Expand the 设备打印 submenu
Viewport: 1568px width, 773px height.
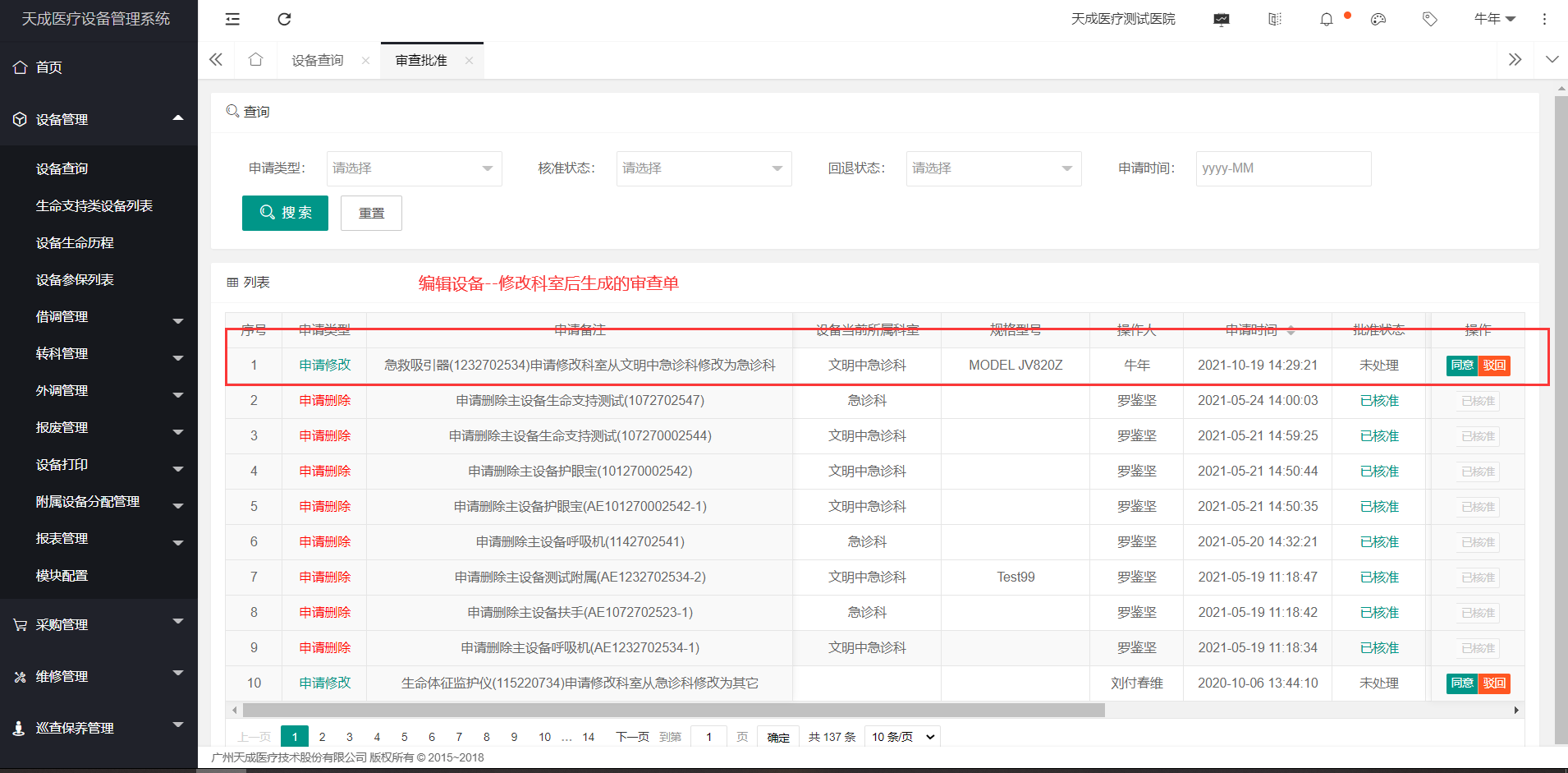[x=99, y=464]
